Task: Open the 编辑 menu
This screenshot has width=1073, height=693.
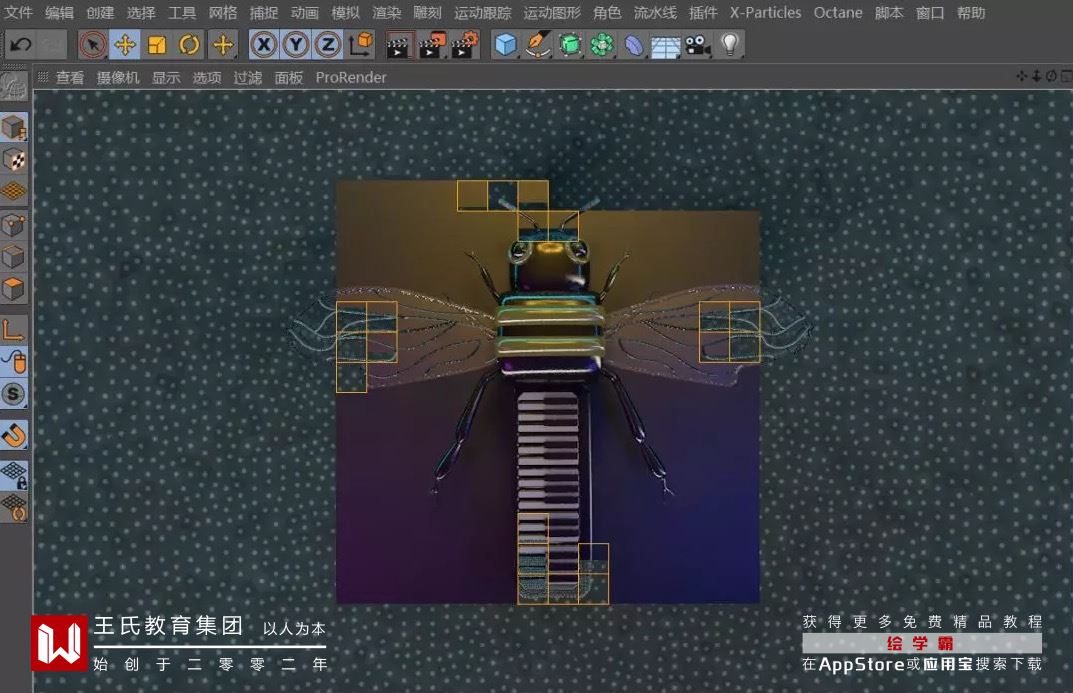Action: [60, 12]
